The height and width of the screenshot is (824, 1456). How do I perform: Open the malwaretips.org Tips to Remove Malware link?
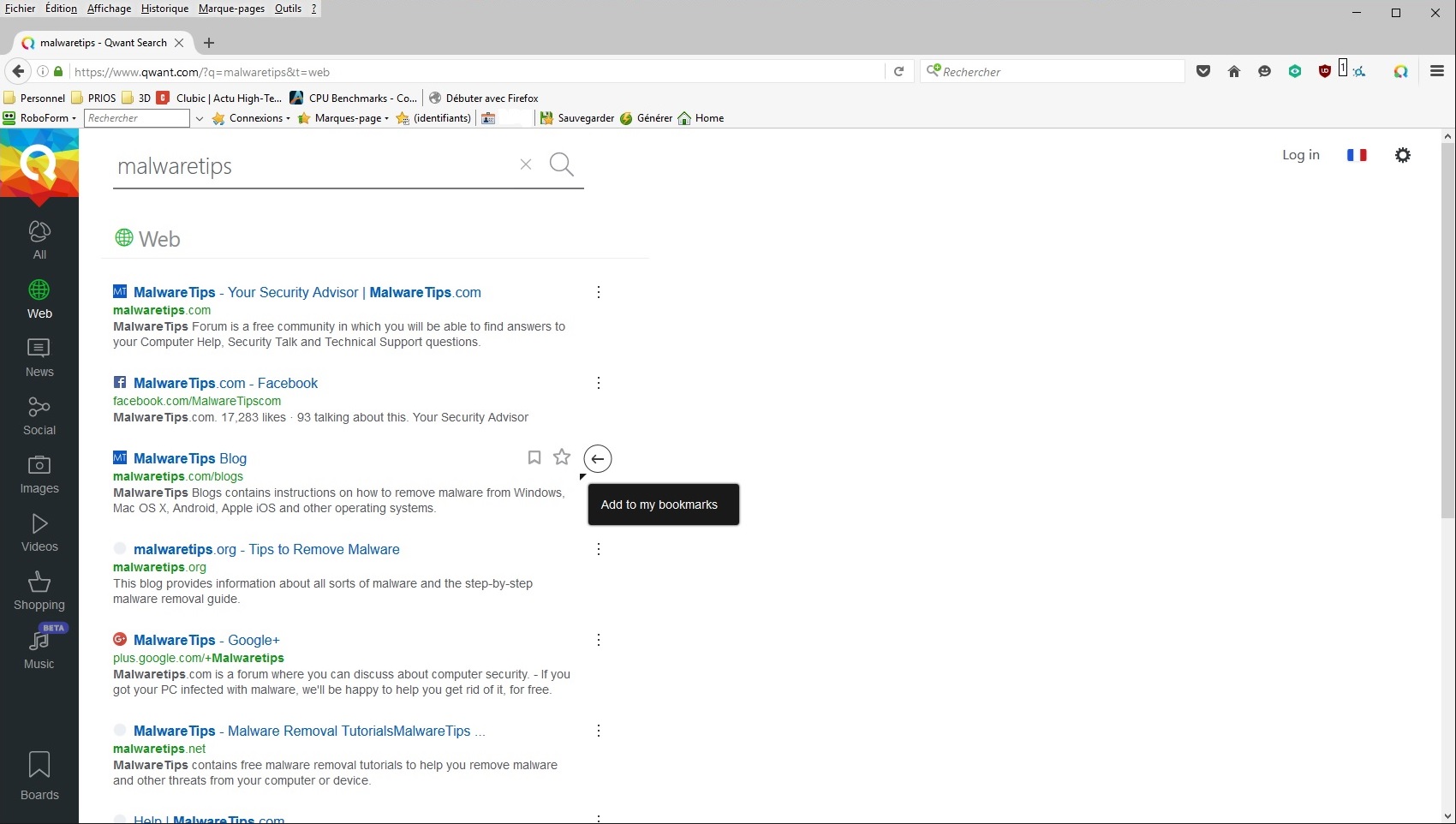pyautogui.click(x=266, y=549)
